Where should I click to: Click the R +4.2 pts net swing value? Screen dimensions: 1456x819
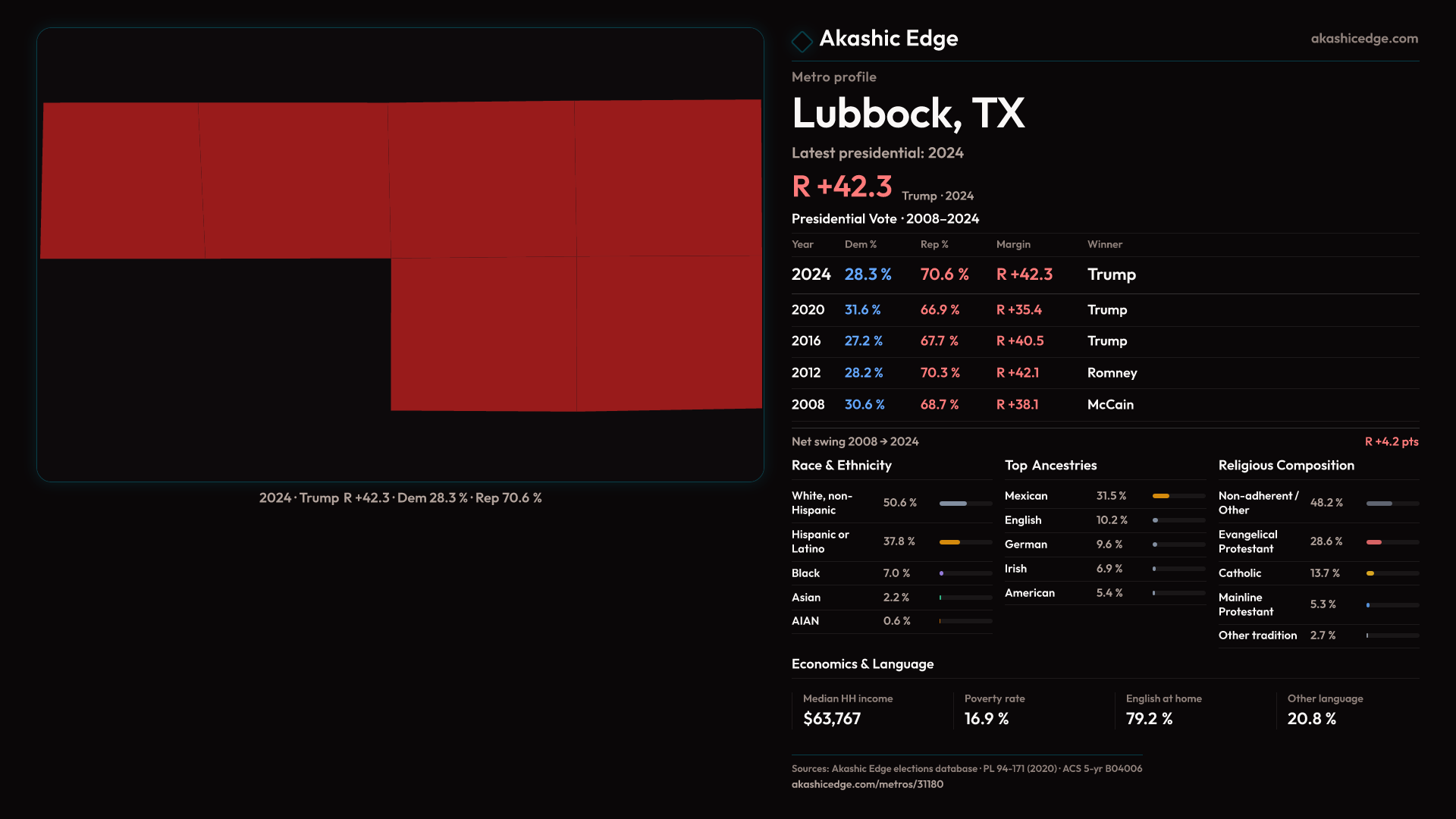click(x=1391, y=442)
